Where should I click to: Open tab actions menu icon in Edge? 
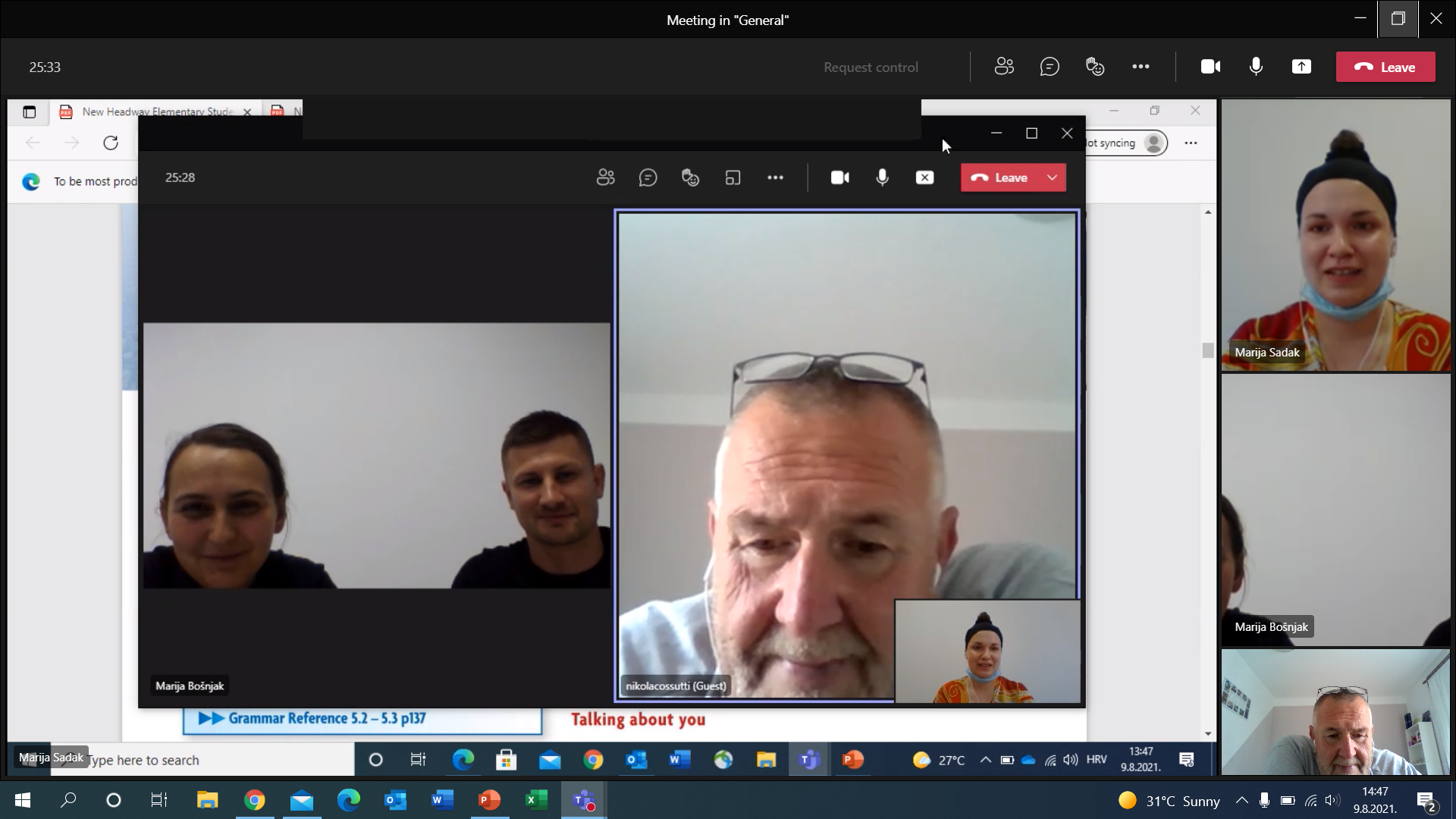pos(29,112)
